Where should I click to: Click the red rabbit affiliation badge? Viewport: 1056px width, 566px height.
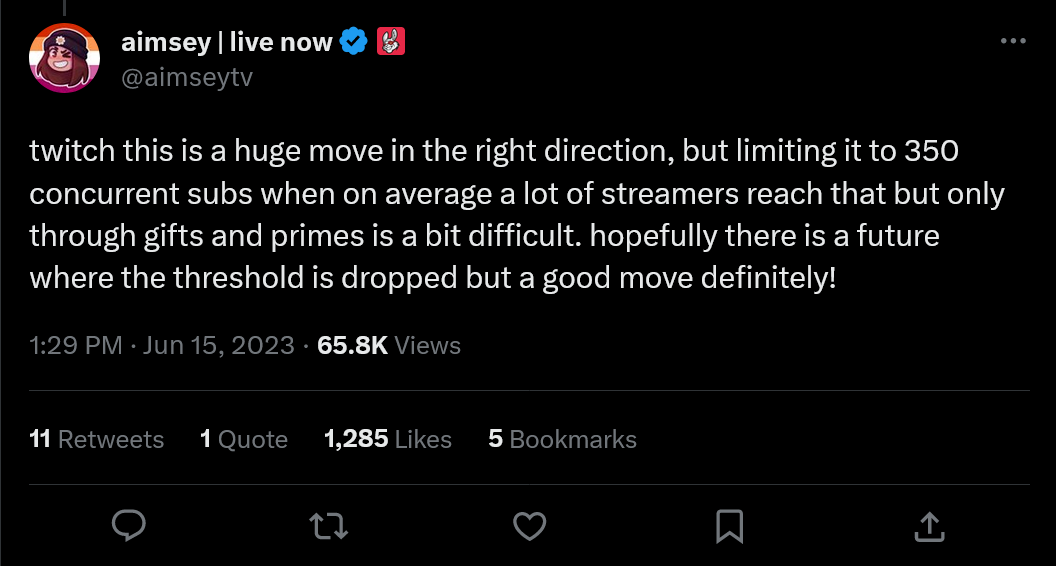(x=390, y=43)
